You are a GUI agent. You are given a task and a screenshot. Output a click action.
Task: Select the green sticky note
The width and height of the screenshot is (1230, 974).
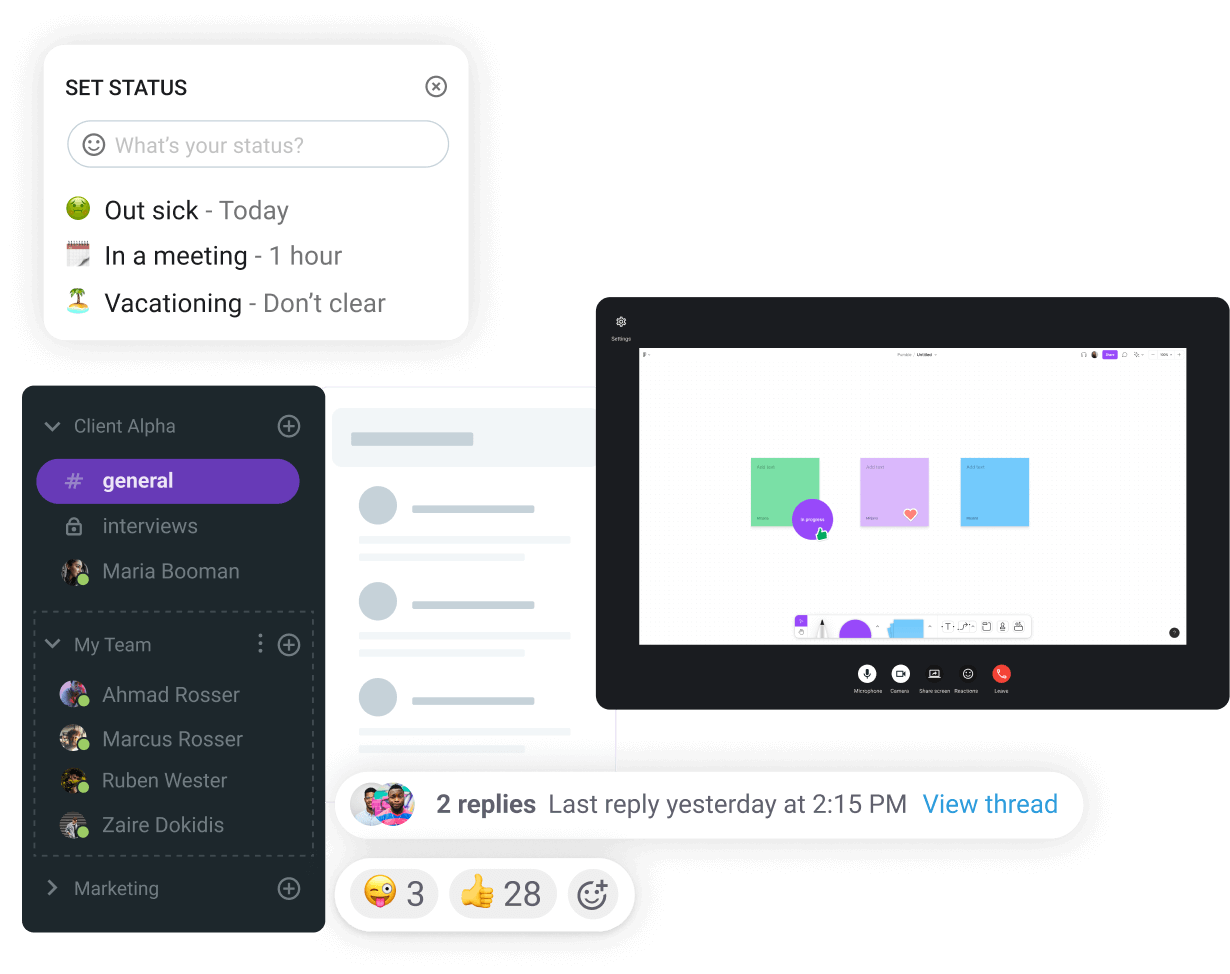(x=785, y=492)
